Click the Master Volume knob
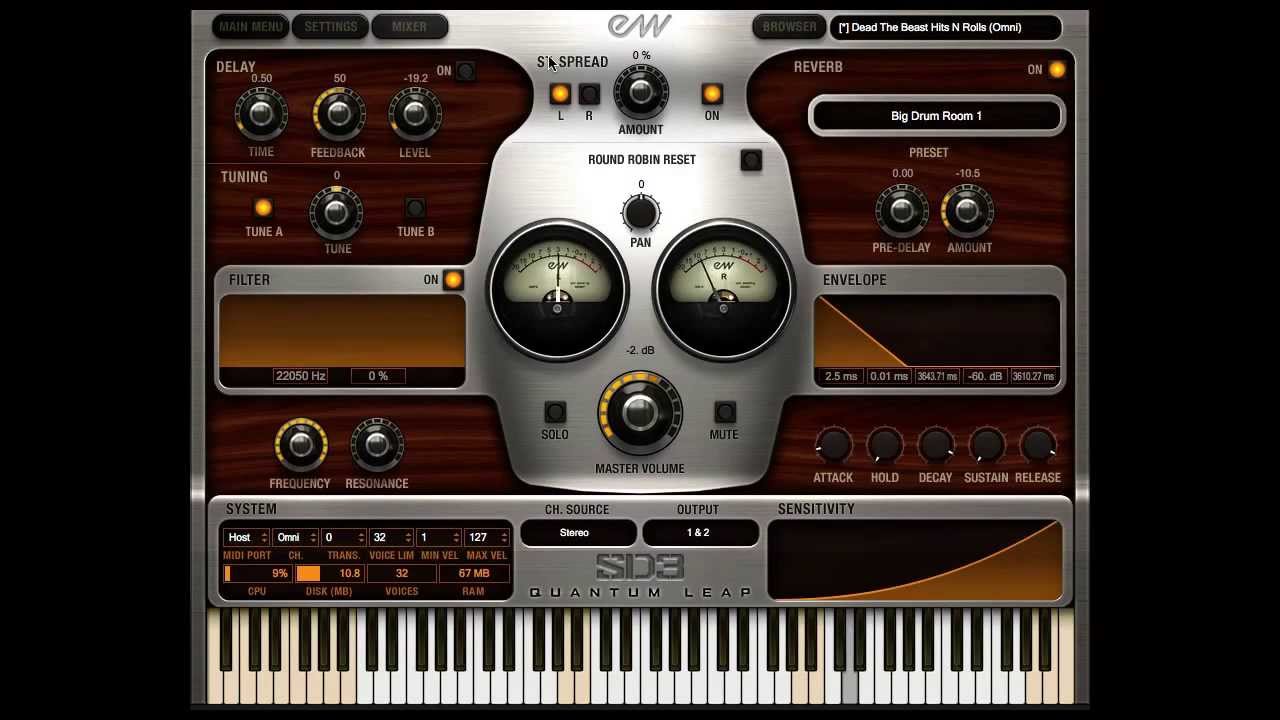The height and width of the screenshot is (720, 1280). tap(640, 412)
